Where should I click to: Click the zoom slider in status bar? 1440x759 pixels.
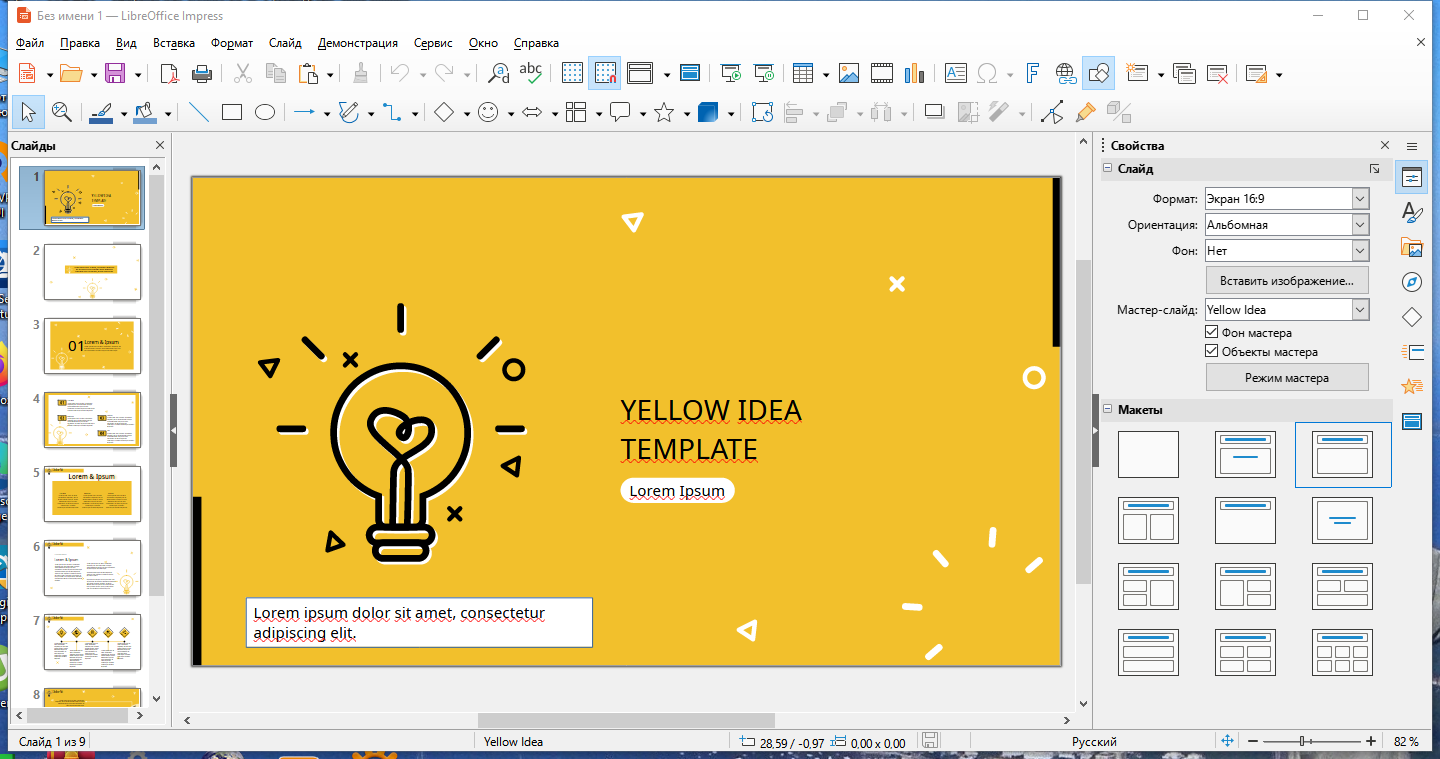[x=1314, y=741]
